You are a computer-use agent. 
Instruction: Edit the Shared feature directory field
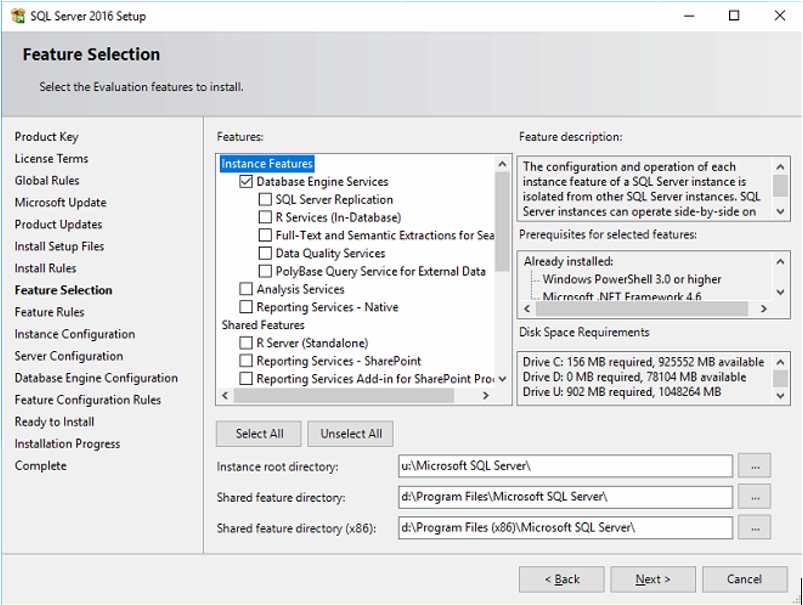pyautogui.click(x=565, y=497)
